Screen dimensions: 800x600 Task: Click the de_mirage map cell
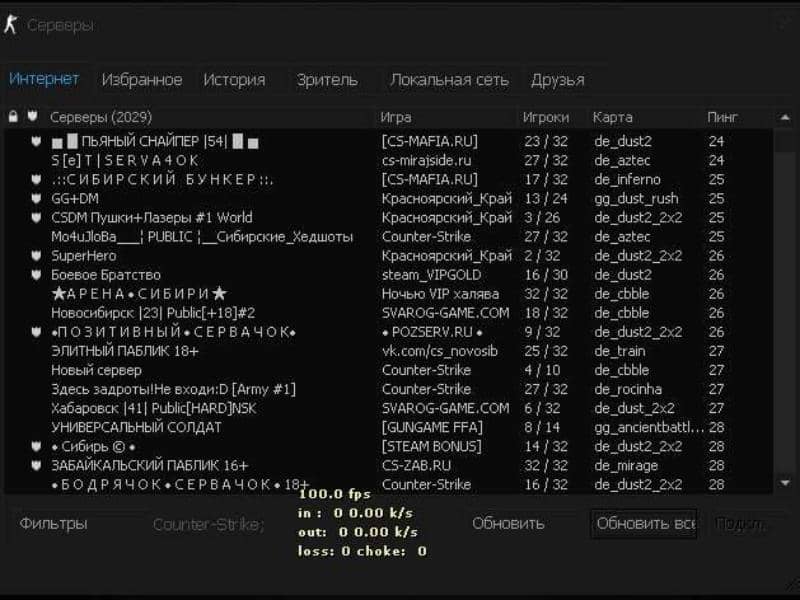click(x=626, y=466)
